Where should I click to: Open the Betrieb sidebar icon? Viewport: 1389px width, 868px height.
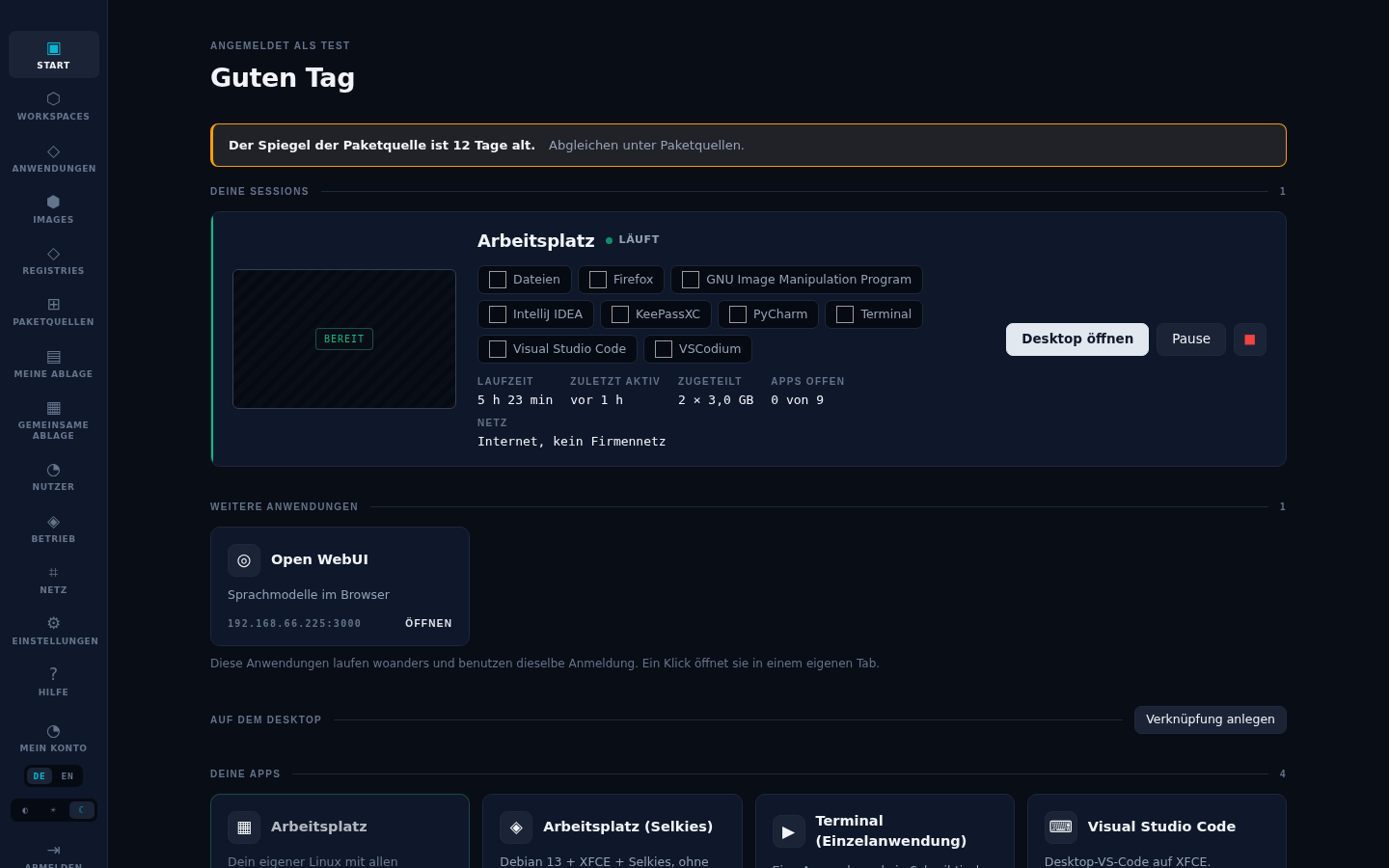53,522
